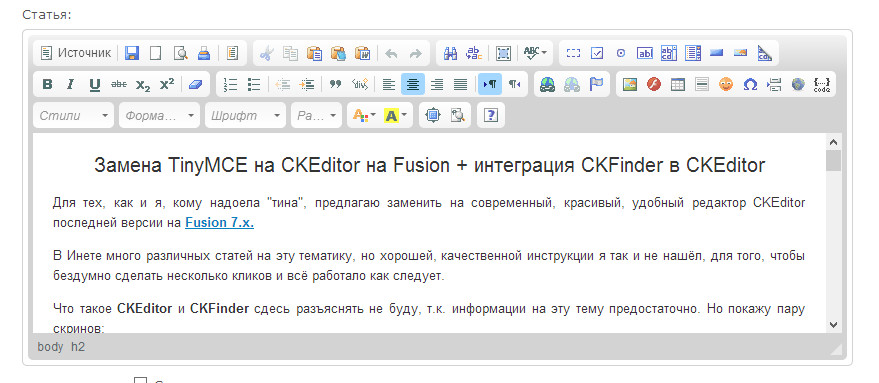Image resolution: width=879 pixels, height=383 pixels.
Task: Toggle Subscript formatting
Action: (x=142, y=84)
